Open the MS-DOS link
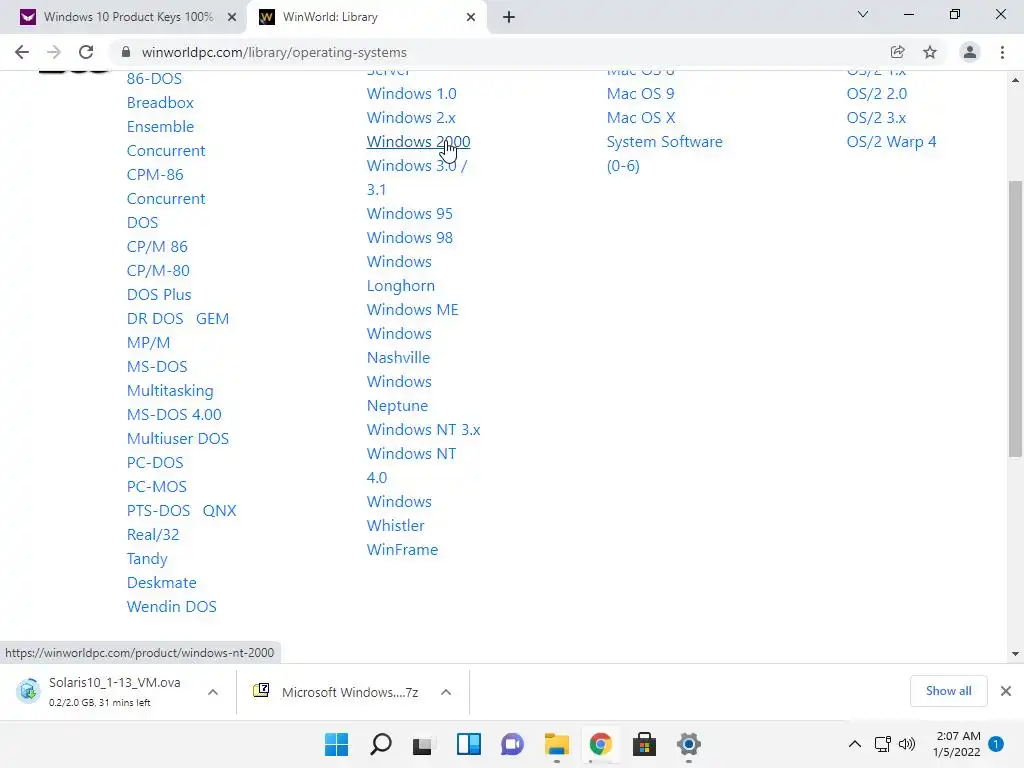Image resolution: width=1024 pixels, height=768 pixels. [157, 366]
